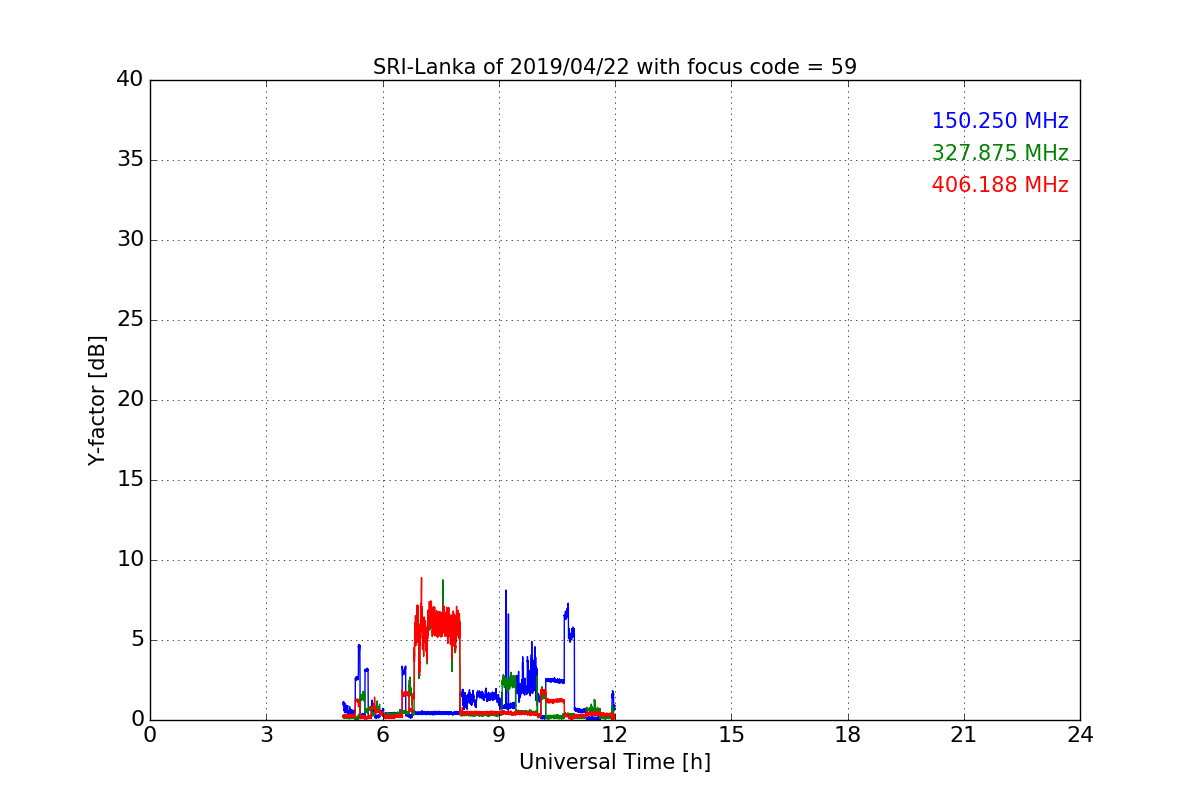Select the y-axis tick label 10

130,560
